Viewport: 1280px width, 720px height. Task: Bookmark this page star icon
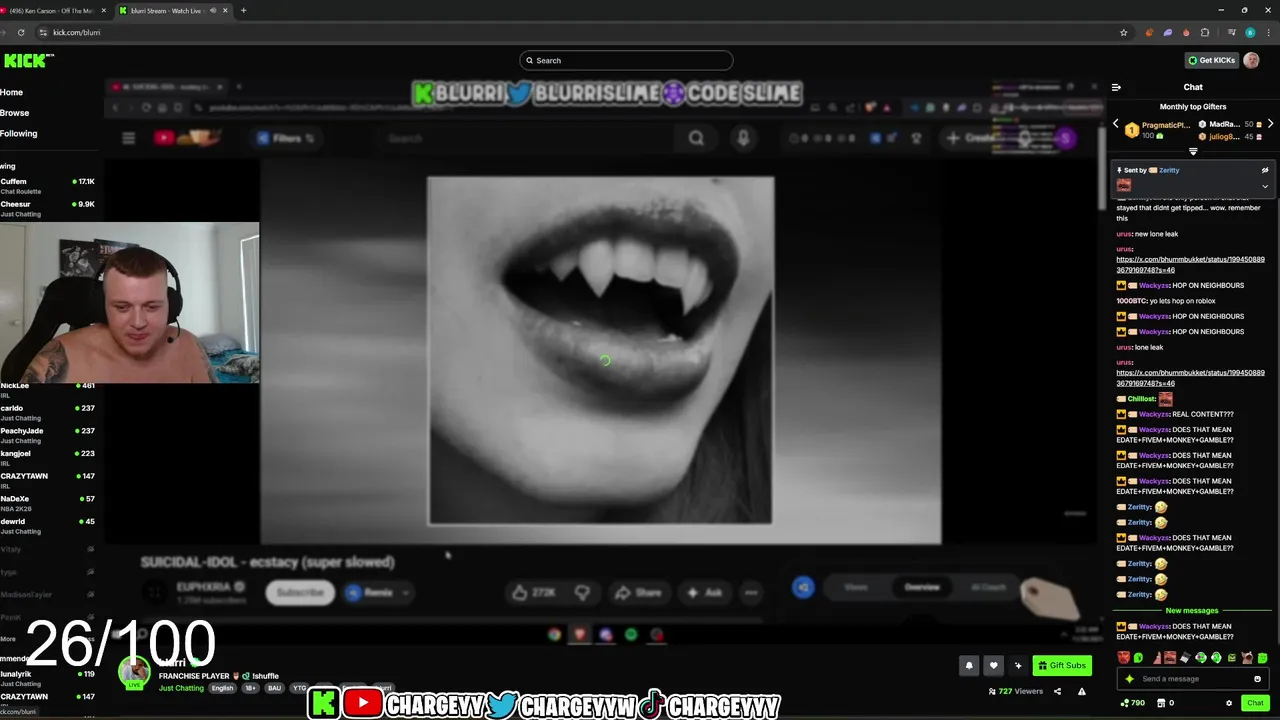point(1124,32)
